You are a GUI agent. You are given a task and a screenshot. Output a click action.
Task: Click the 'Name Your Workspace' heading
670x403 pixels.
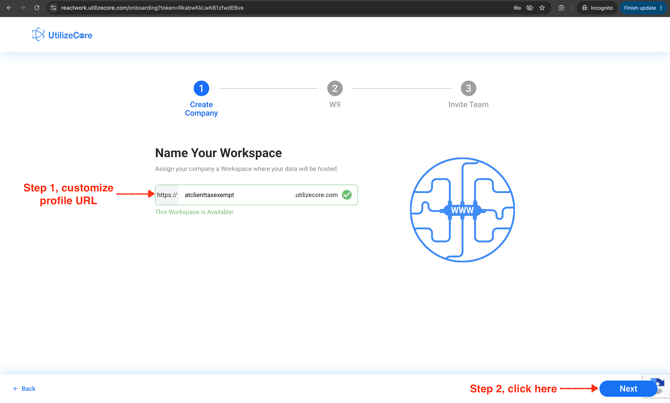pyautogui.click(x=218, y=153)
